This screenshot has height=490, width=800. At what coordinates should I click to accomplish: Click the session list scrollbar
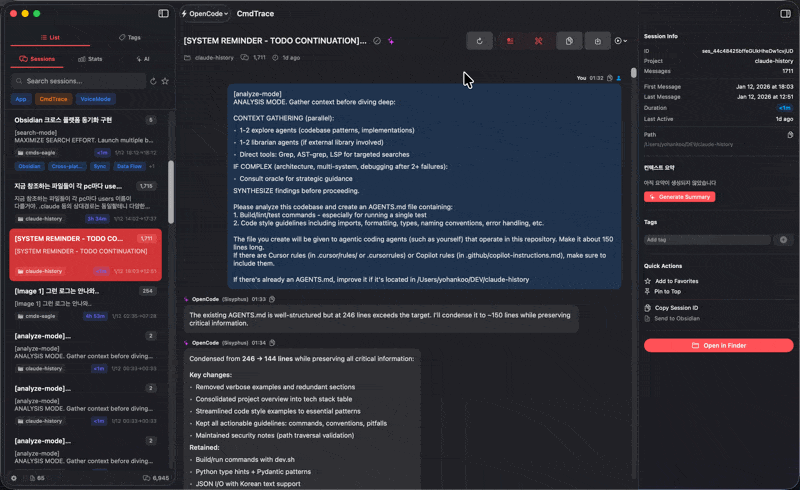click(171, 192)
